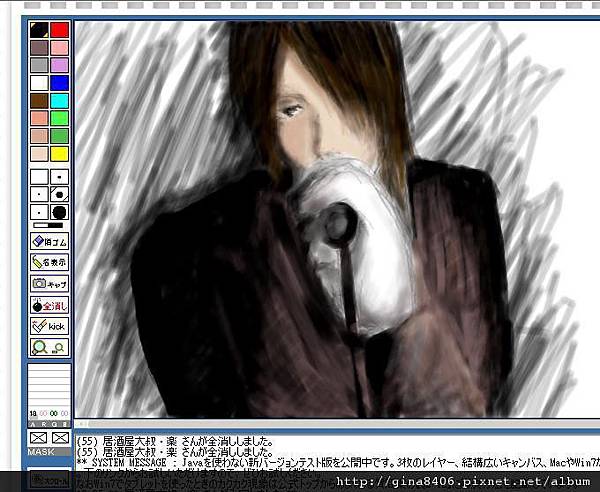
Task: Select the 消ゴム eraser tool
Action: (x=49, y=241)
